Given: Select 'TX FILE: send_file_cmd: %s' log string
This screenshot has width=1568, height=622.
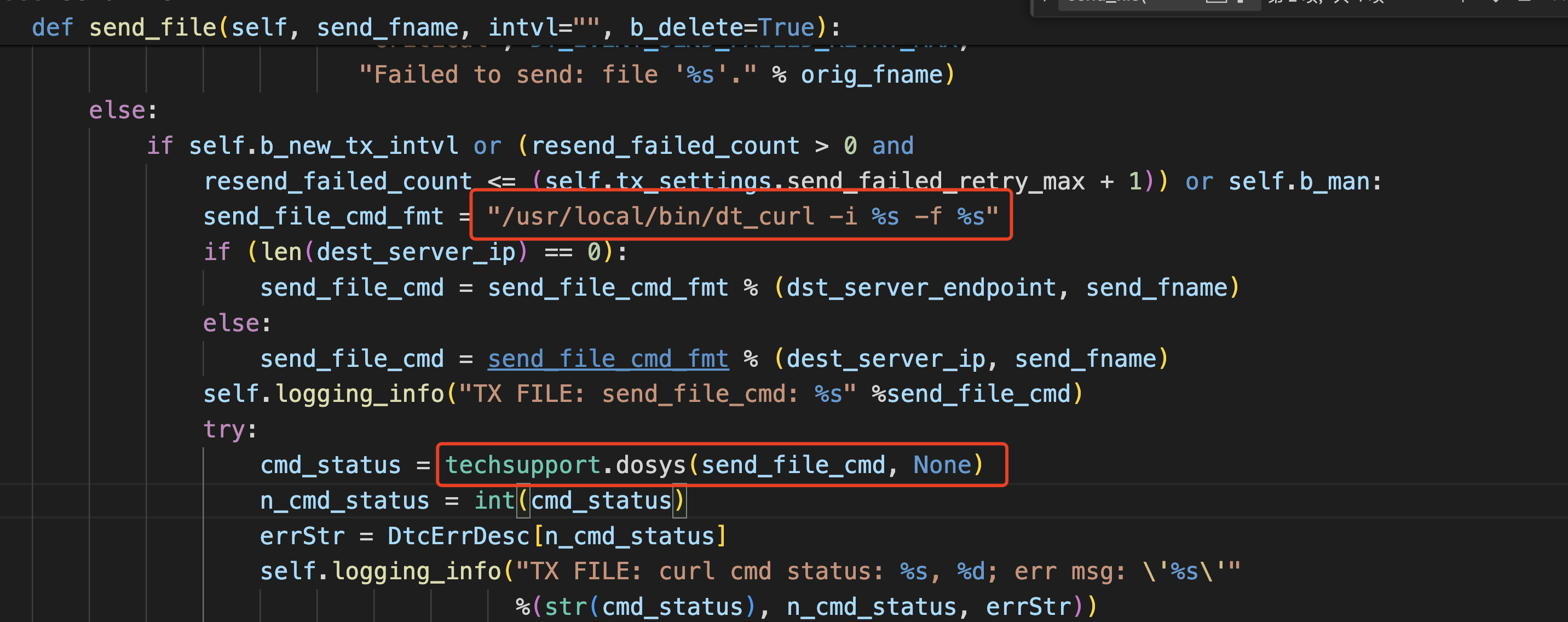Looking at the screenshot, I should [x=658, y=394].
